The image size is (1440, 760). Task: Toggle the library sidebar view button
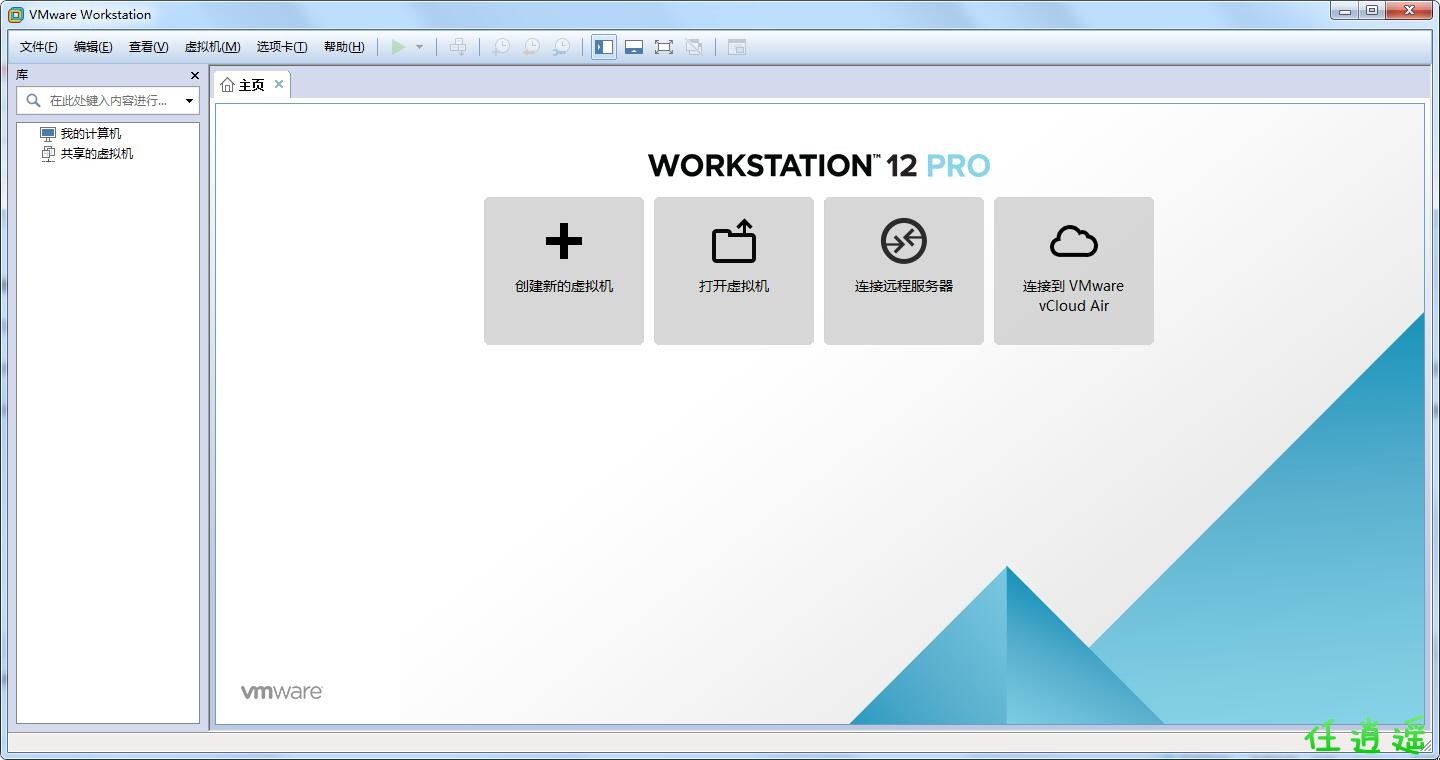click(604, 47)
